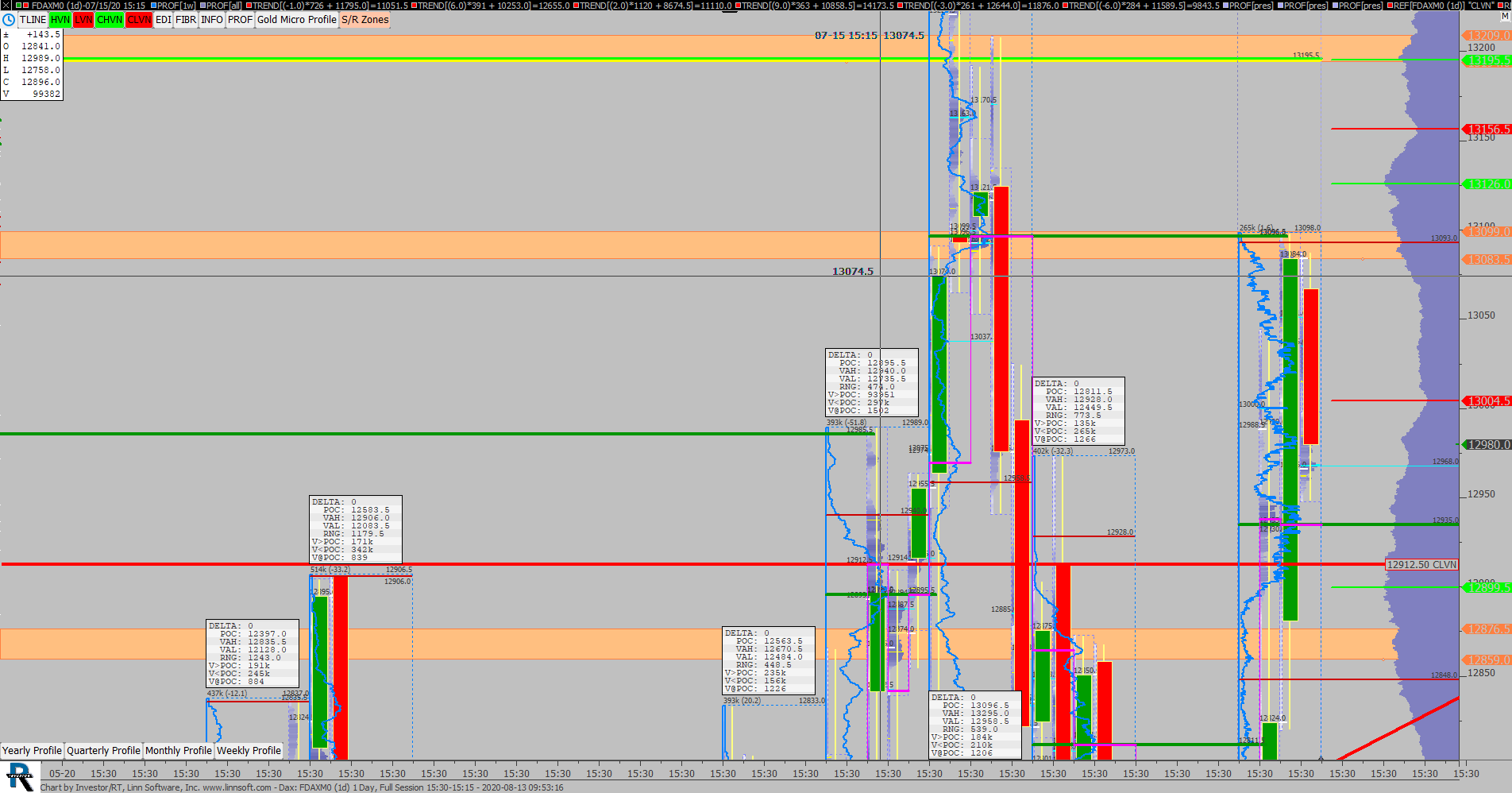Close the chart with the top-left X
1512x793 pixels.
point(6,6)
